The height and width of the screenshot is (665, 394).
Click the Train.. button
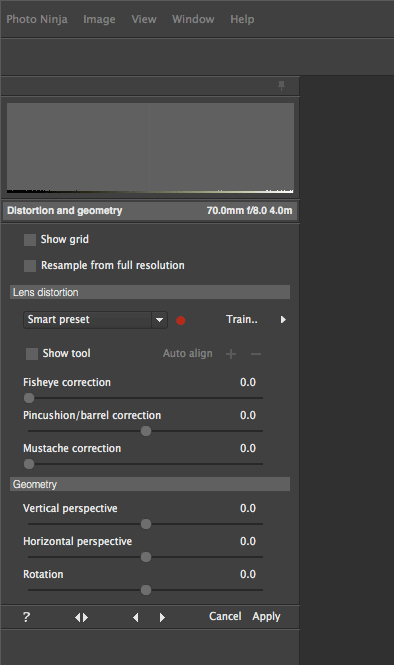pos(242,319)
